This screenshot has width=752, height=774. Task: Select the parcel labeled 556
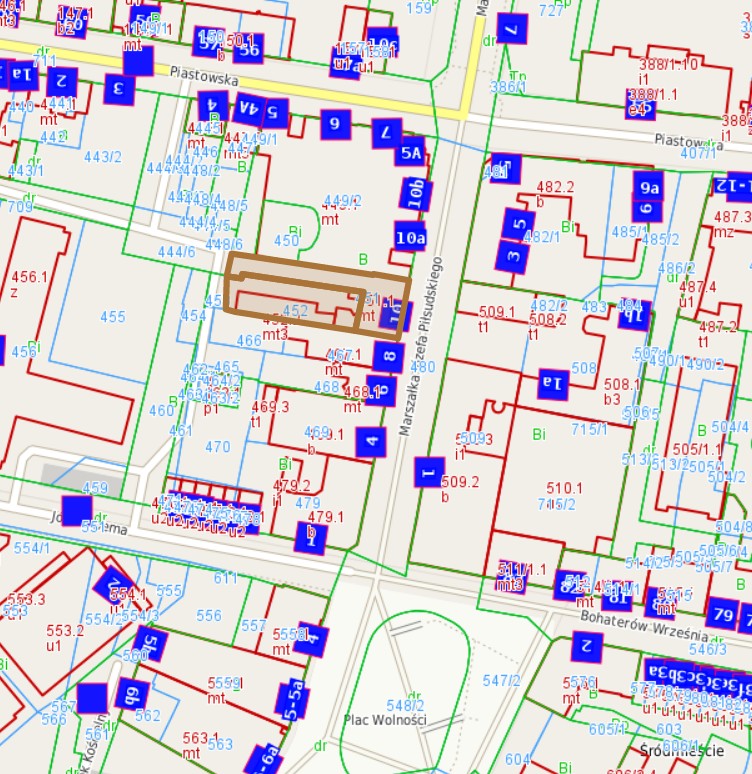[209, 615]
